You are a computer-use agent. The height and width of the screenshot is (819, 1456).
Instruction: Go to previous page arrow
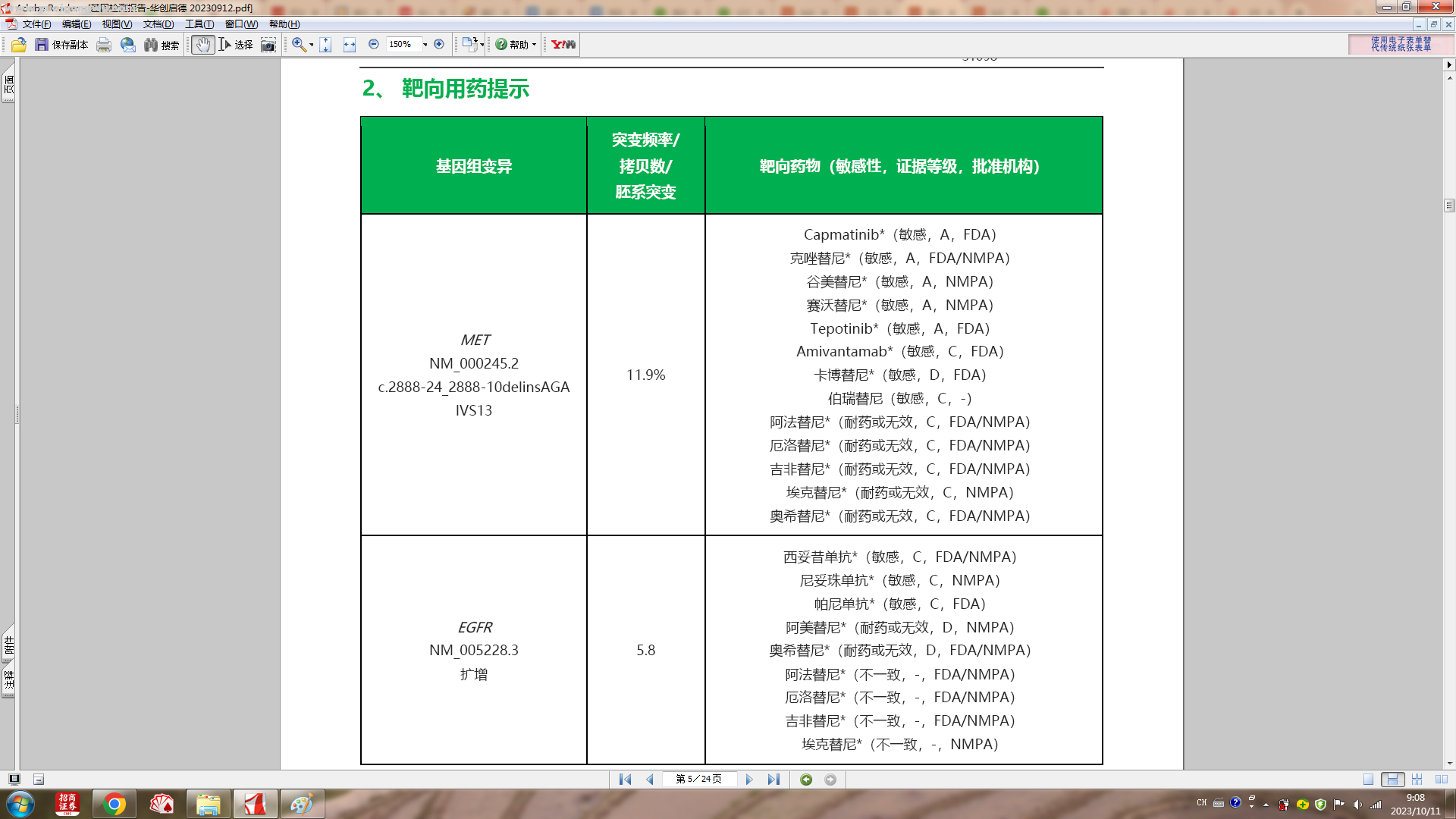tap(650, 780)
